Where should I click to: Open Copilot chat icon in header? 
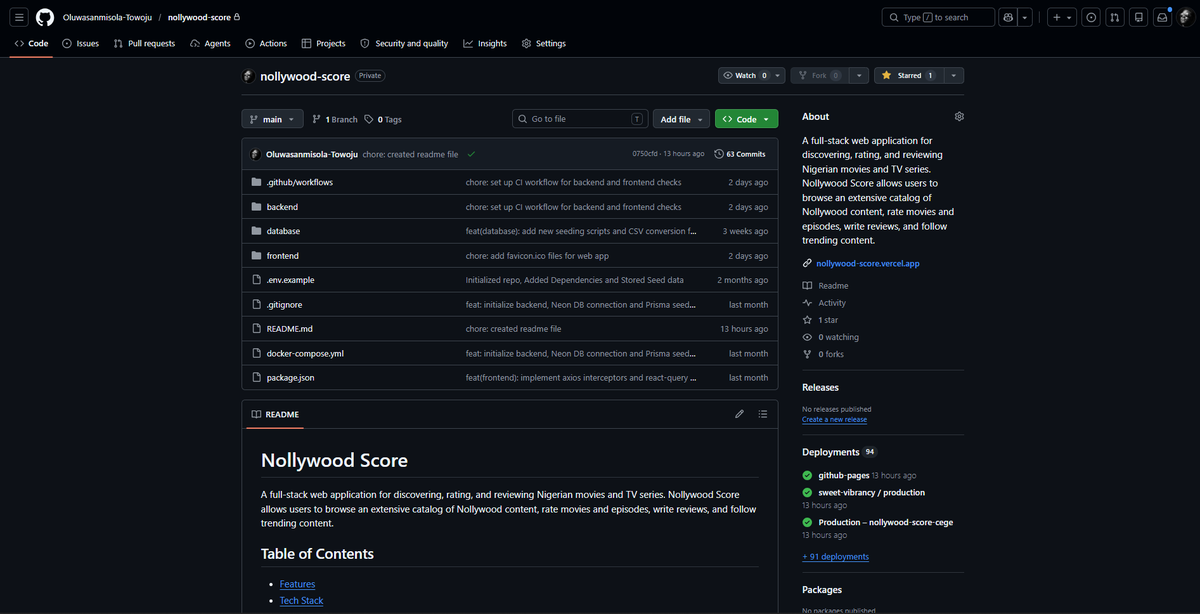coord(1008,17)
